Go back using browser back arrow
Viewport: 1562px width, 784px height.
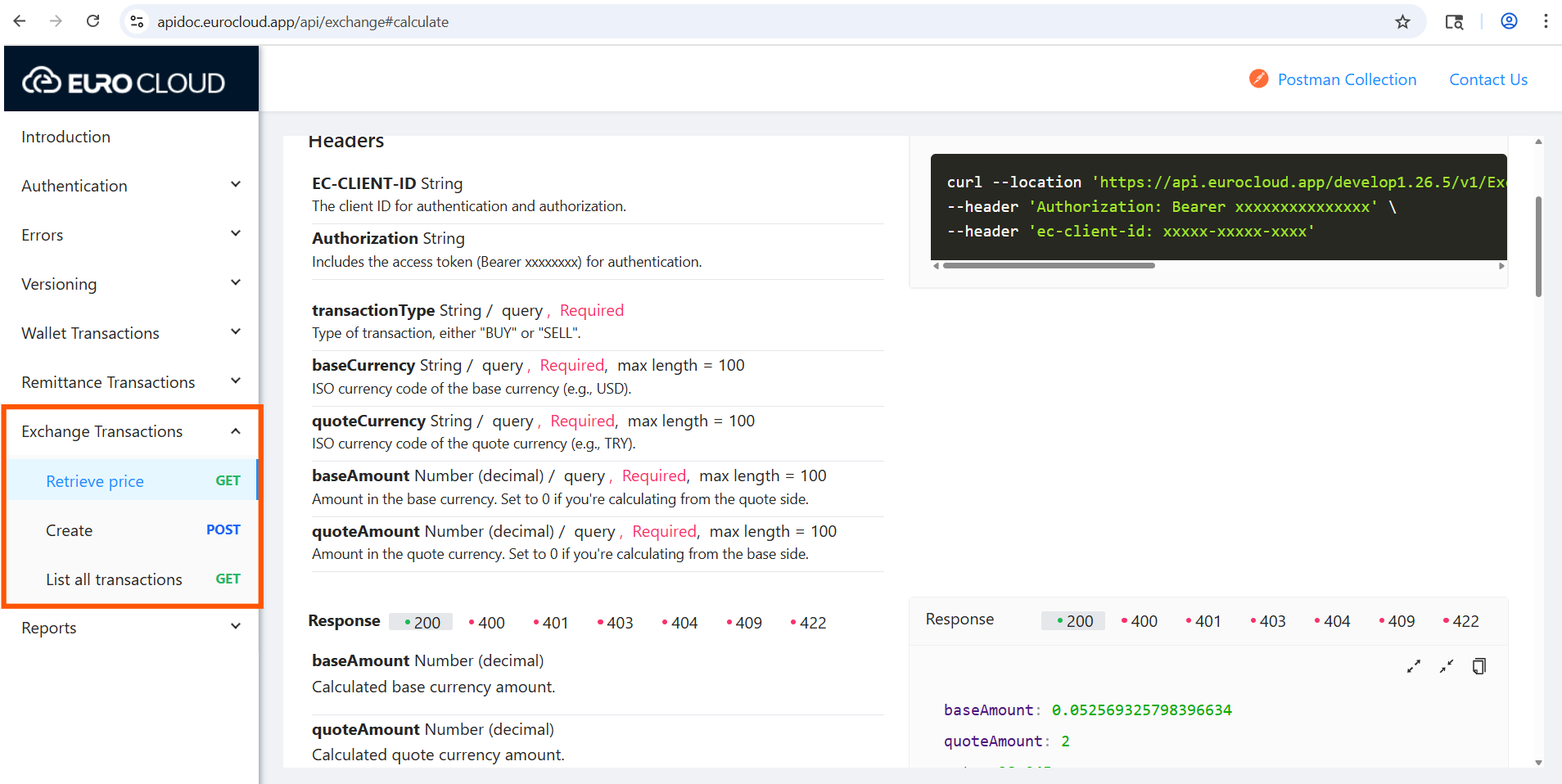(20, 21)
